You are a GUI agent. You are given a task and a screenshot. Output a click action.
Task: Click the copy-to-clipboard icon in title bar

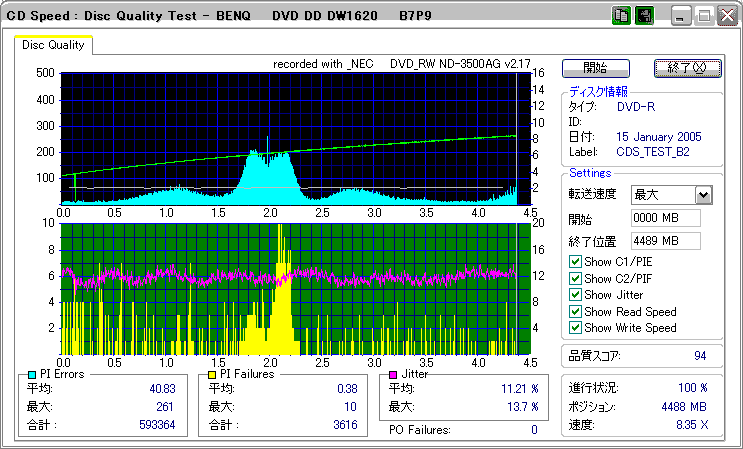click(x=620, y=17)
